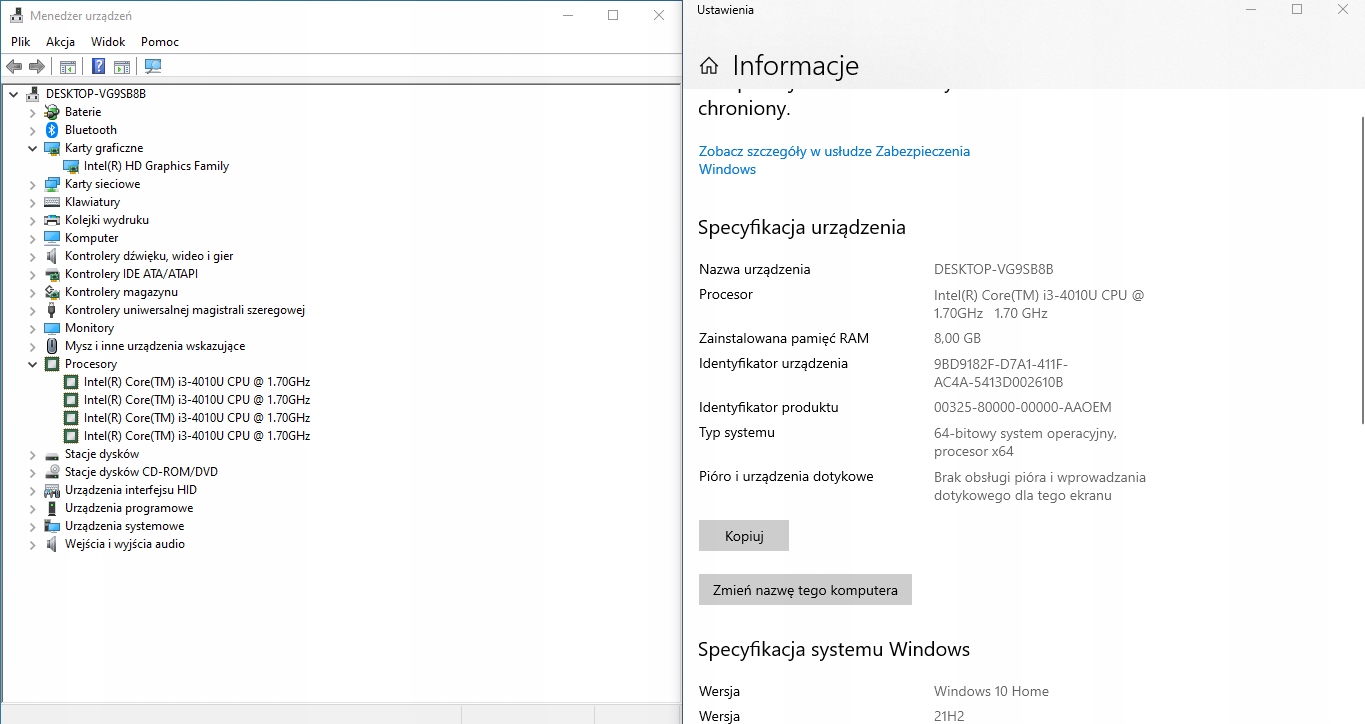Select the Stacje dysków drive icon
This screenshot has width=1365, height=724.
(x=52, y=454)
